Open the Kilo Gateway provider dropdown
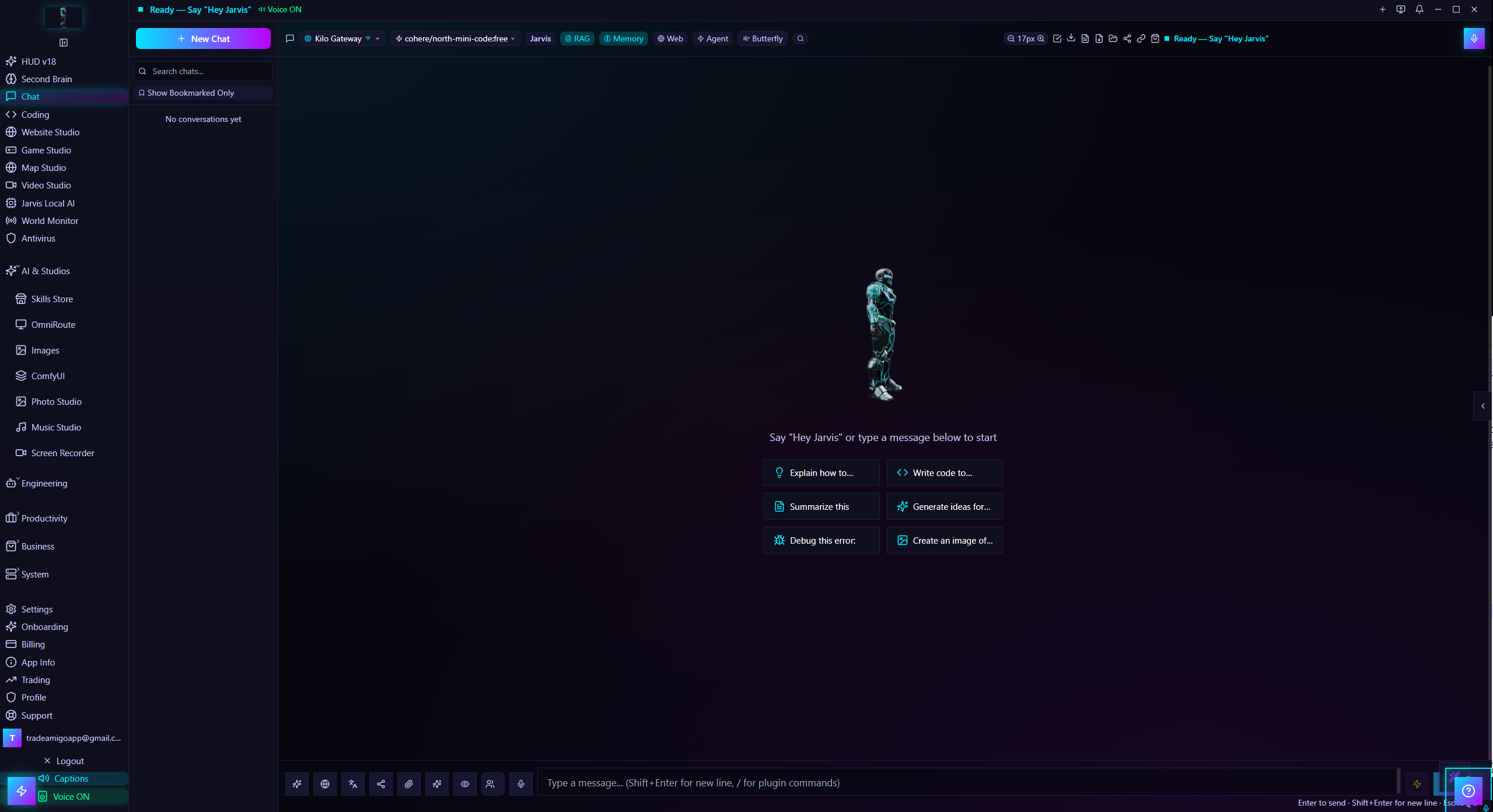The height and width of the screenshot is (812, 1493). [342, 38]
